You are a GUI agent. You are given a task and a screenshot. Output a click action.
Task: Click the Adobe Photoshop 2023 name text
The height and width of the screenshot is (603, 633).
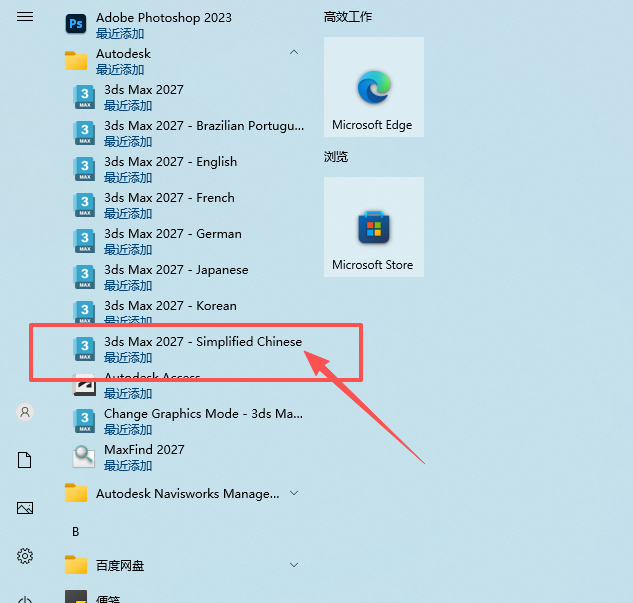pyautogui.click(x=164, y=18)
